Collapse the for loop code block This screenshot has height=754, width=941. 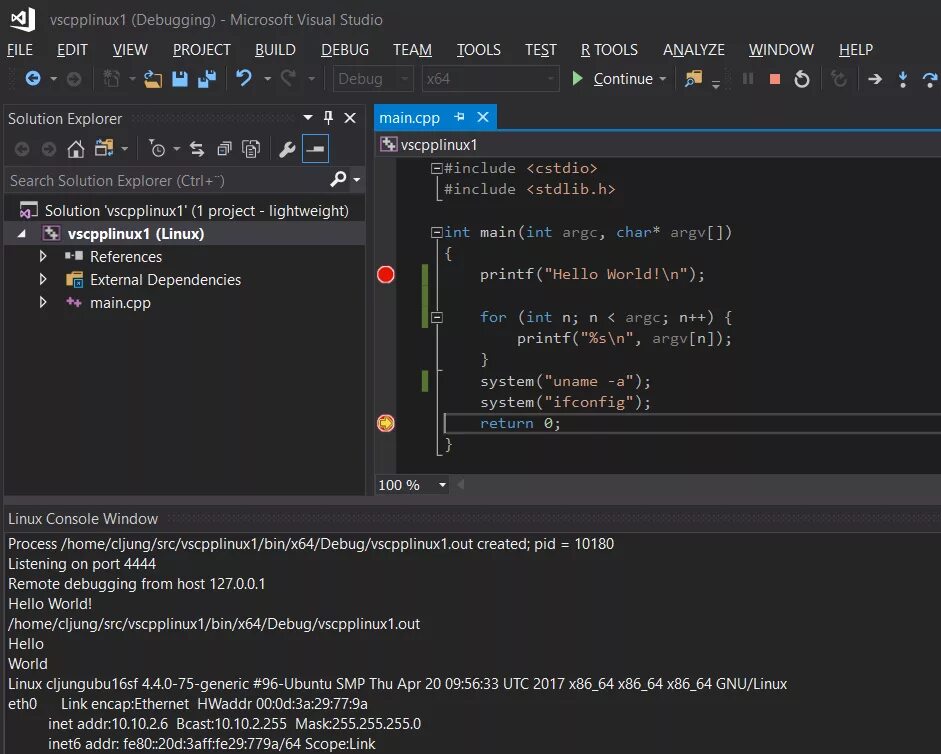(x=437, y=318)
